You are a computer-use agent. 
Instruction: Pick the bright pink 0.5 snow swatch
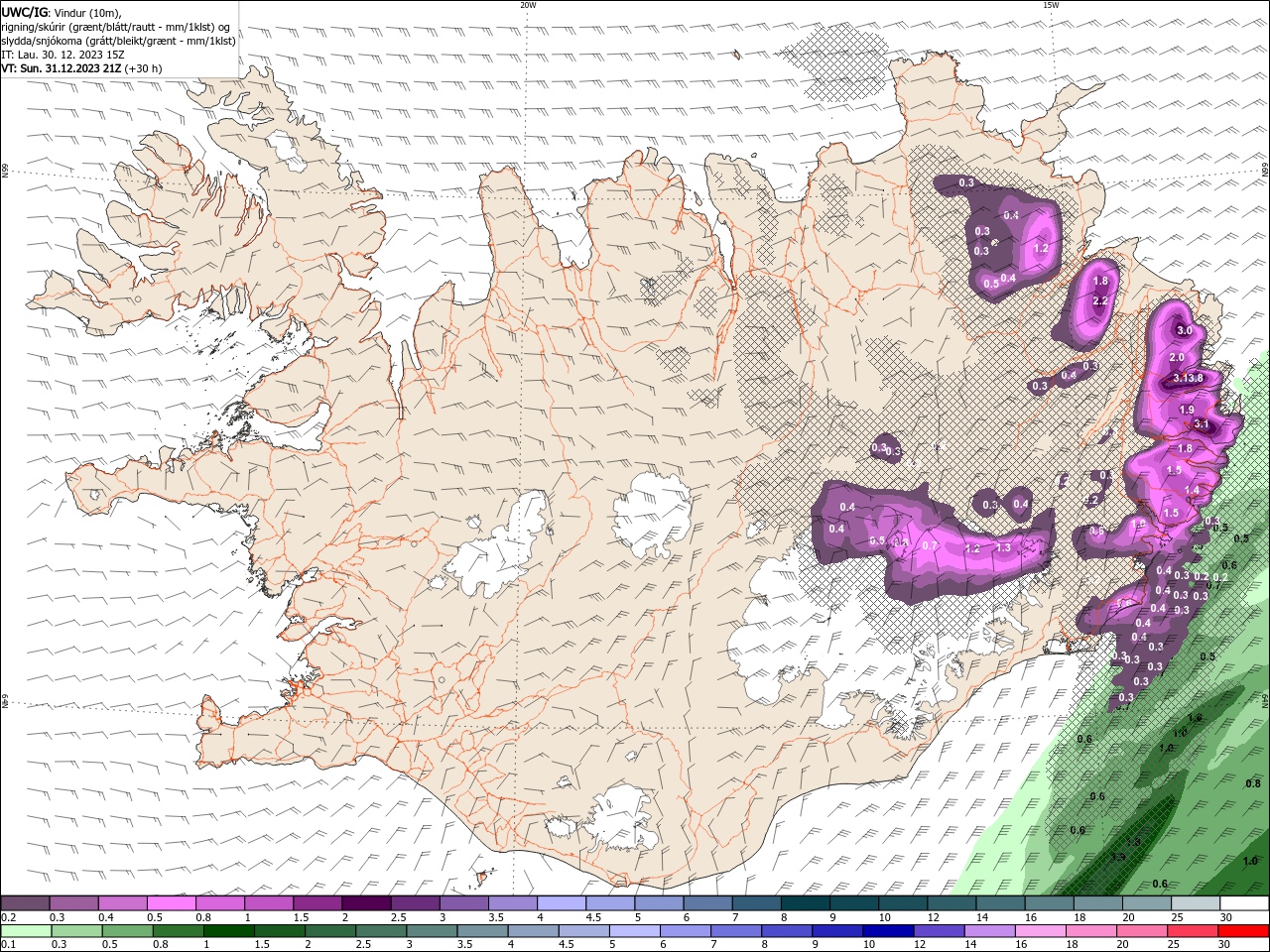172,903
